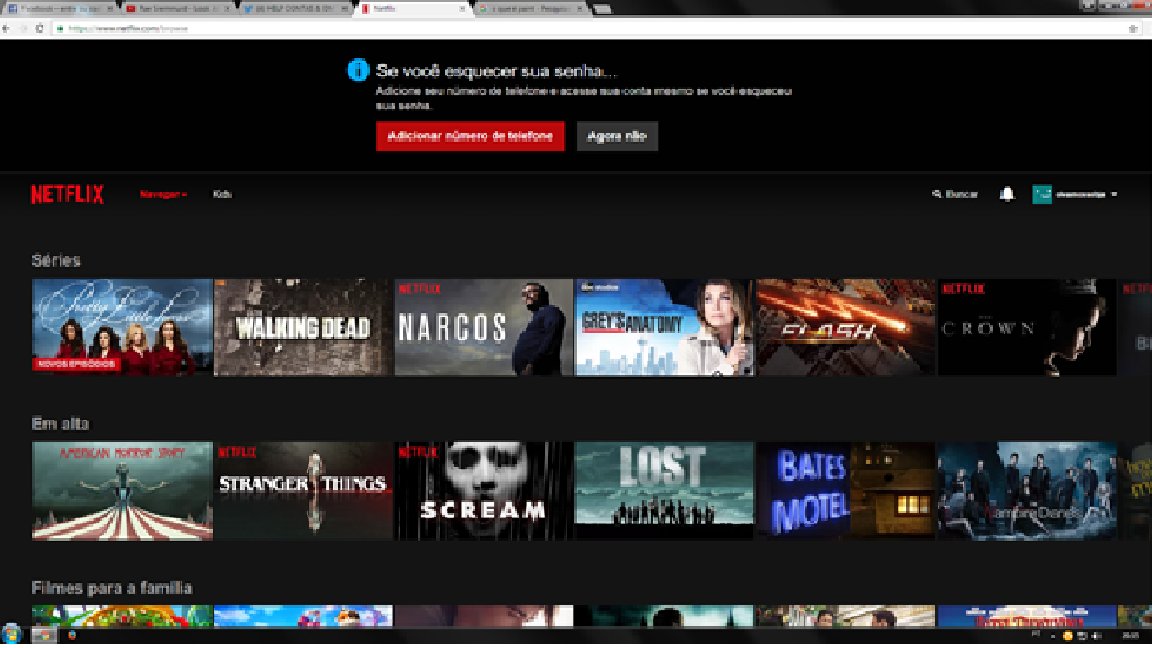Dismiss with Agora não button
This screenshot has height=648, width=1152.
[617, 136]
